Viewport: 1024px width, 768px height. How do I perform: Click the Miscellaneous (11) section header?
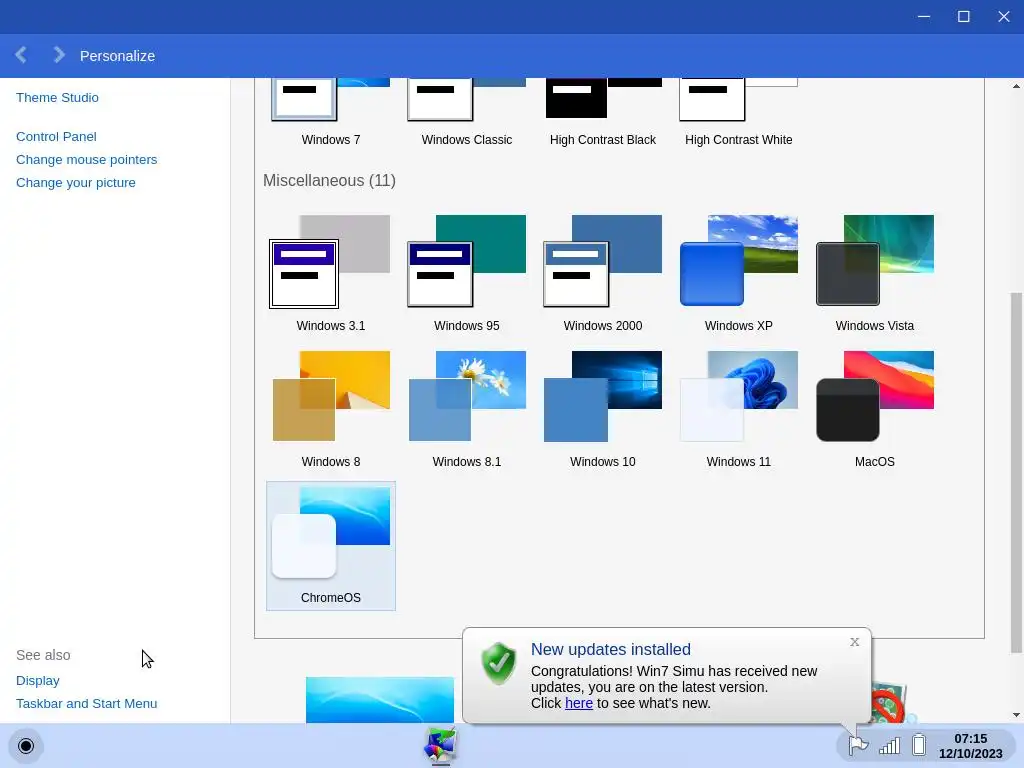329,180
